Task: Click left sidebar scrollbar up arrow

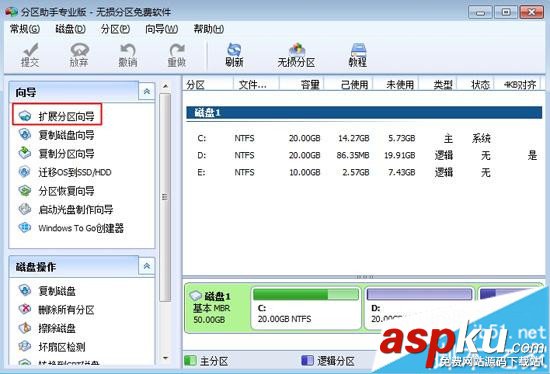Action: click(x=165, y=86)
